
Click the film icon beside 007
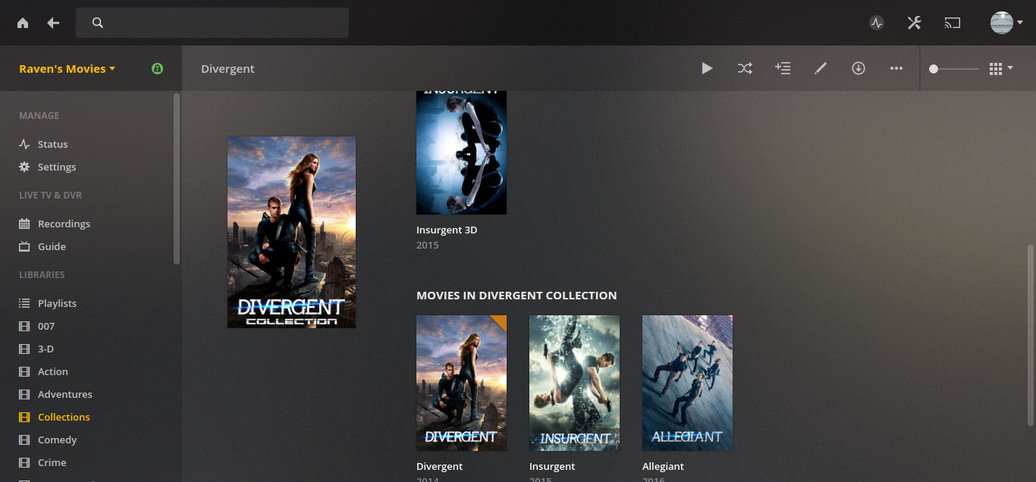[x=24, y=326]
